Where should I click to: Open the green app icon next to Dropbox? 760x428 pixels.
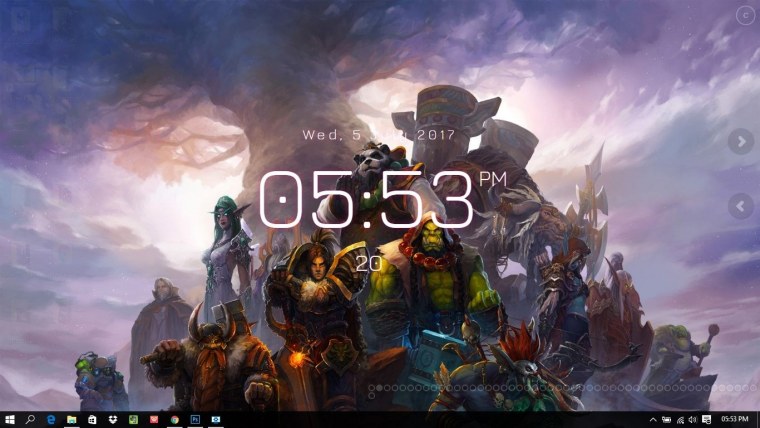(133, 419)
